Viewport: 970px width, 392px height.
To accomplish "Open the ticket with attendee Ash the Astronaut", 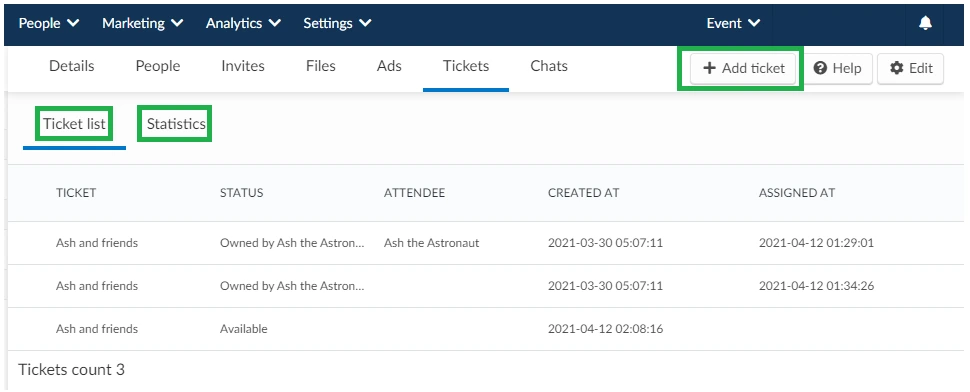I will pos(486,243).
